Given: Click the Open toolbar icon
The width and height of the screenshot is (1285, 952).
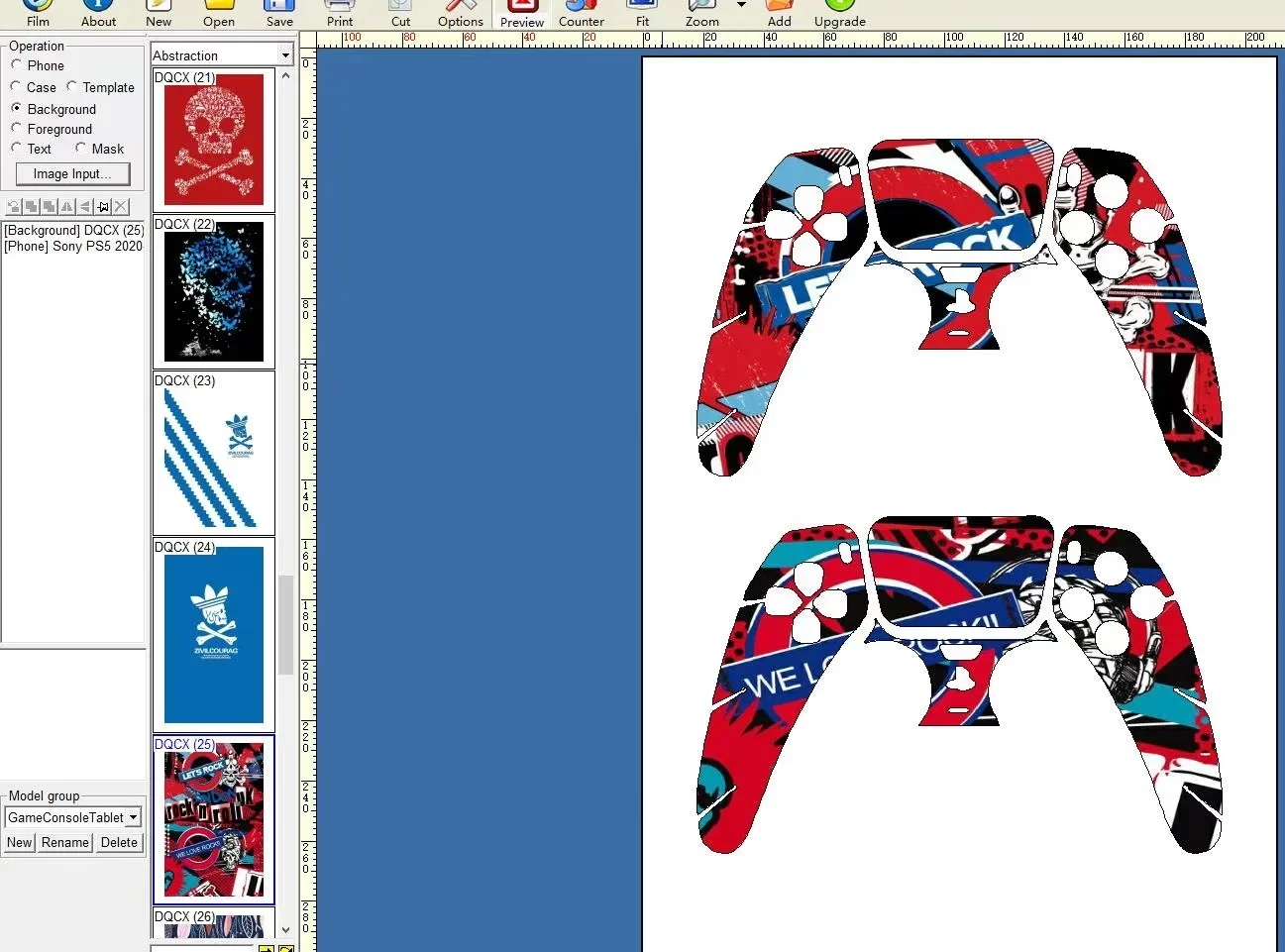Looking at the screenshot, I should pos(219,14).
